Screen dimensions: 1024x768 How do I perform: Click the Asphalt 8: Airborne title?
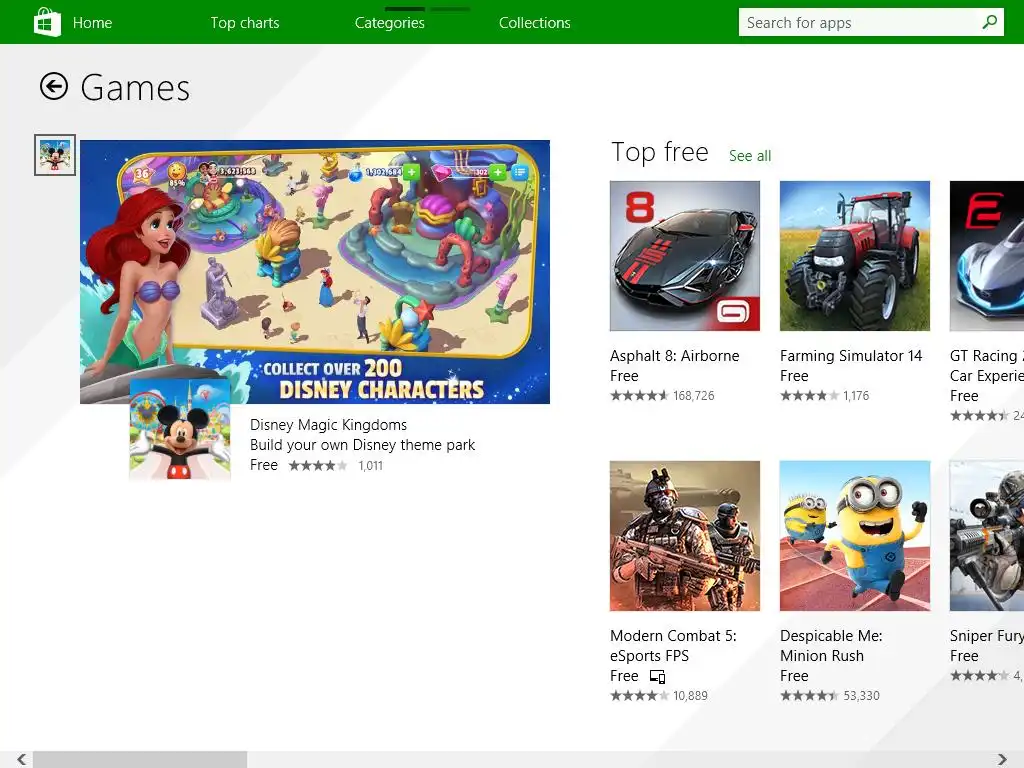tap(675, 355)
